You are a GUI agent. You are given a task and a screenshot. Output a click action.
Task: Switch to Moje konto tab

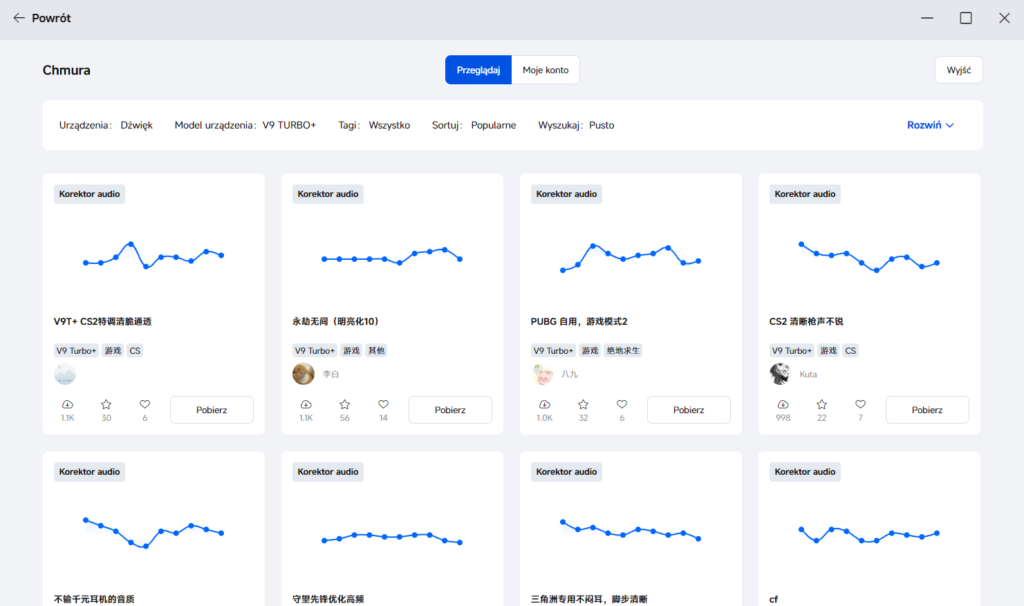pos(545,70)
